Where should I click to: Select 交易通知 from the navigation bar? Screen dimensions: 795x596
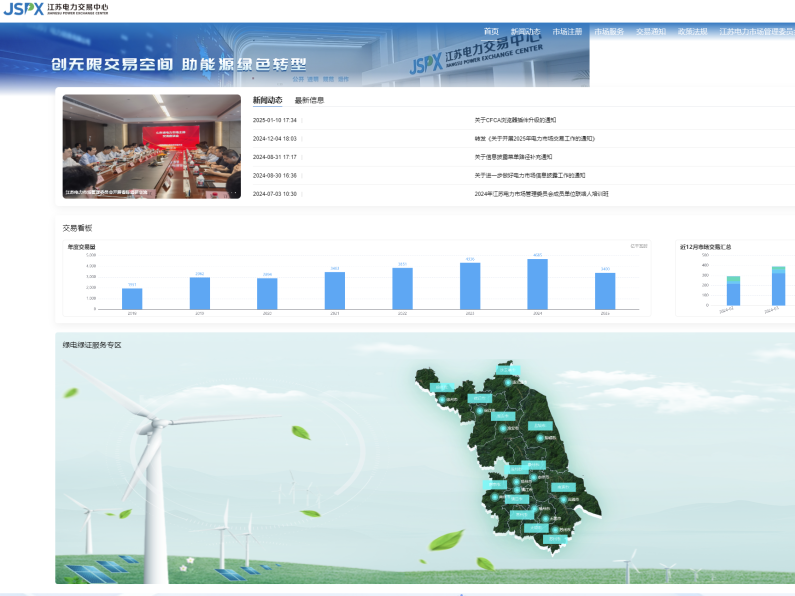[x=651, y=32]
